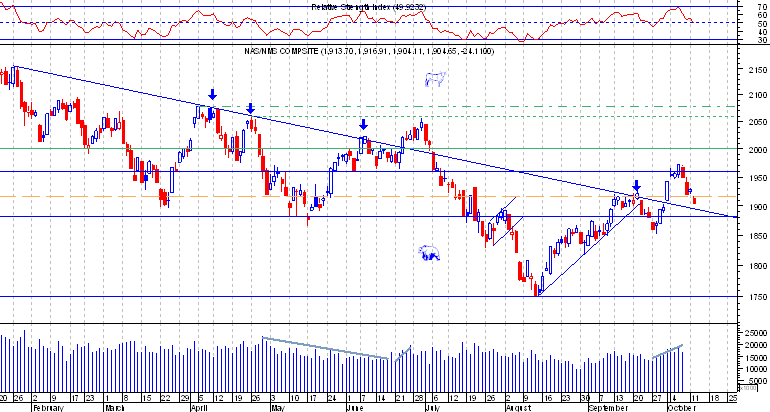Click the 5000 volume axis label
The height and width of the screenshot is (412, 770).
pyautogui.click(x=756, y=381)
